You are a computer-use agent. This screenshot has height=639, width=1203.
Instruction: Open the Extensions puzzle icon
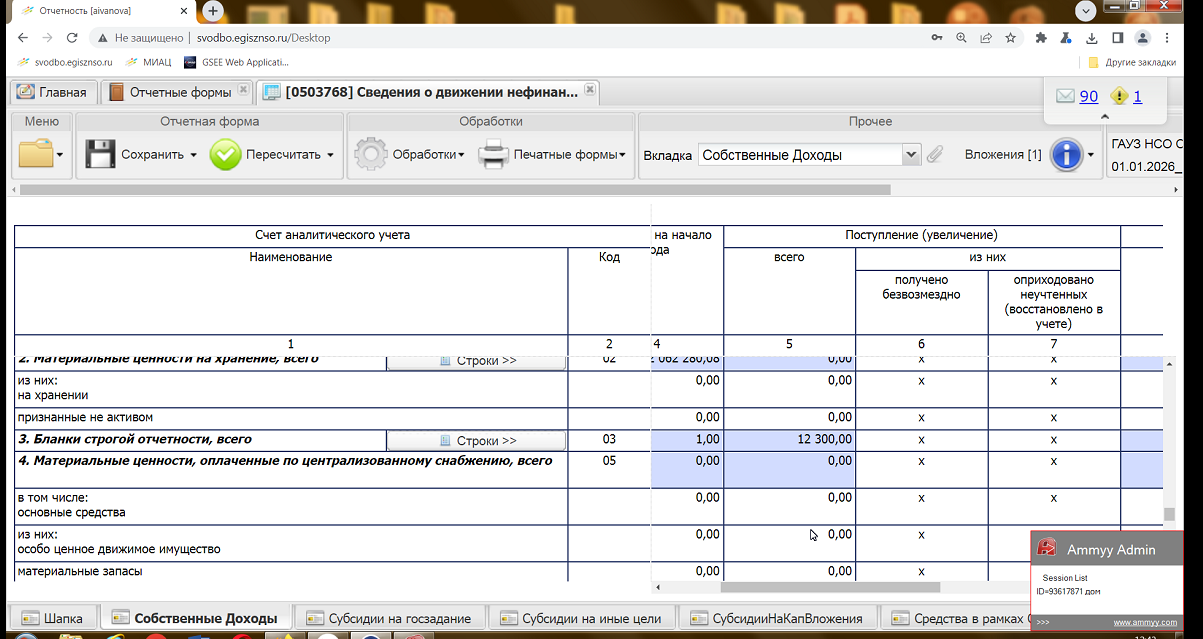[1041, 38]
